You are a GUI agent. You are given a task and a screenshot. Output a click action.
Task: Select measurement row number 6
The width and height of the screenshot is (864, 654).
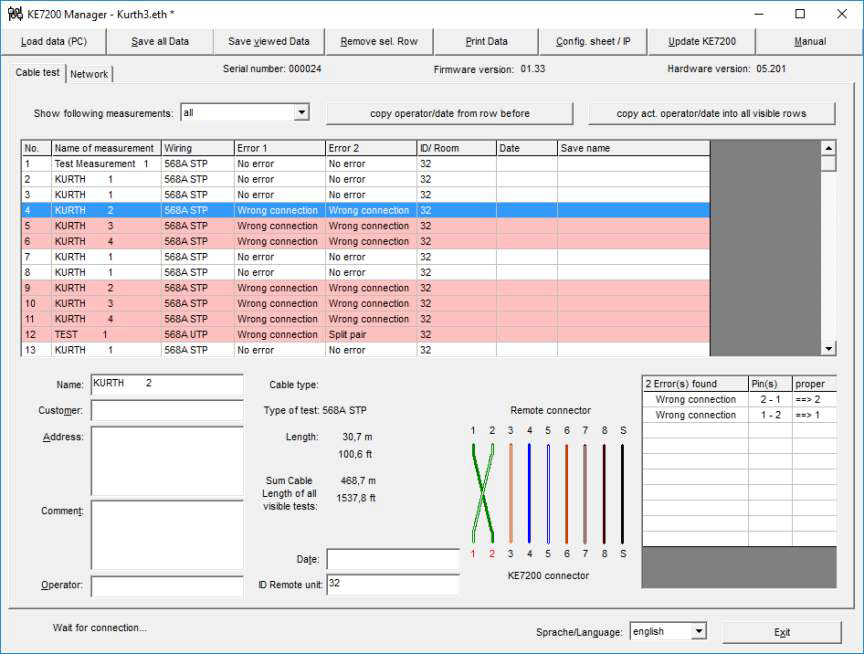click(x=365, y=241)
